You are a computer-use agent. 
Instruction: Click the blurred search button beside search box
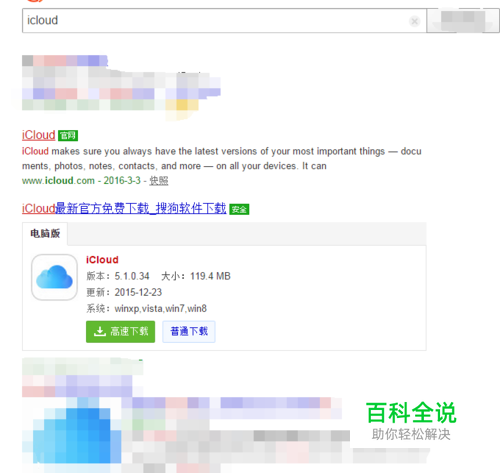pos(463,21)
